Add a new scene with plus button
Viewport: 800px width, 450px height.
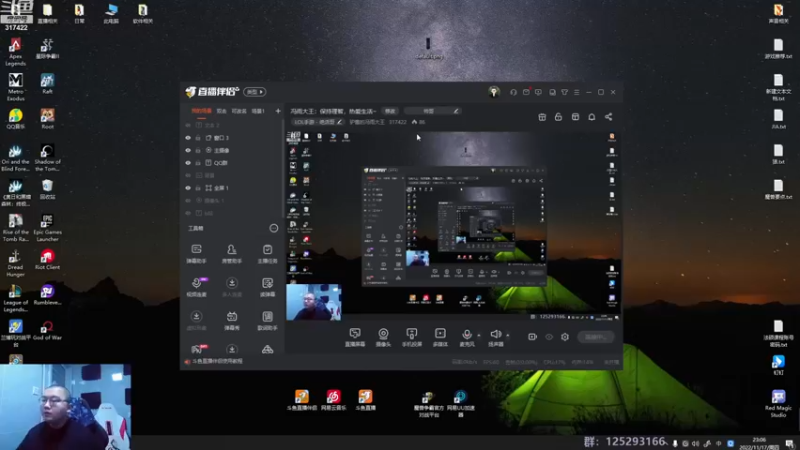click(x=278, y=111)
